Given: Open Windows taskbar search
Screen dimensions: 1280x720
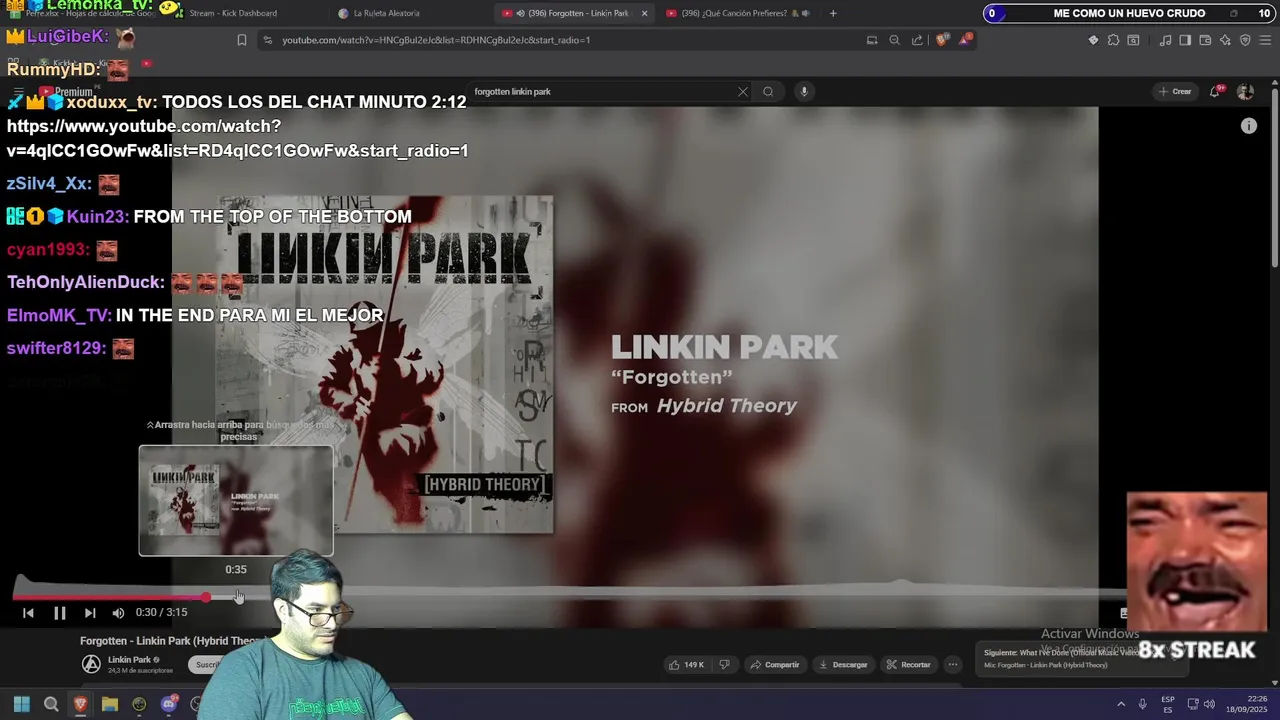Looking at the screenshot, I should coord(51,704).
